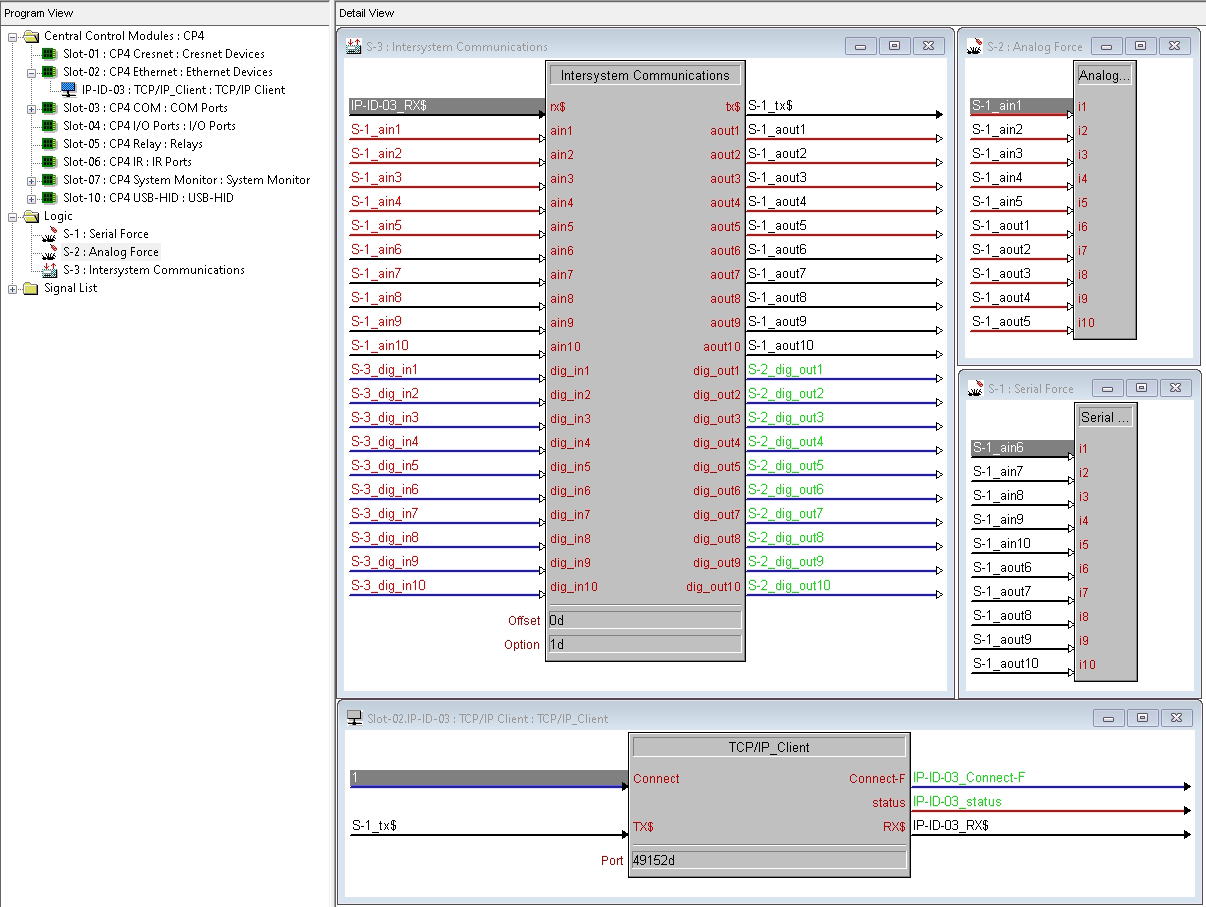Viewport: 1206px width, 907px height.
Task: Expand Slot-07 CP4 System Monitor node
Action: point(32,180)
